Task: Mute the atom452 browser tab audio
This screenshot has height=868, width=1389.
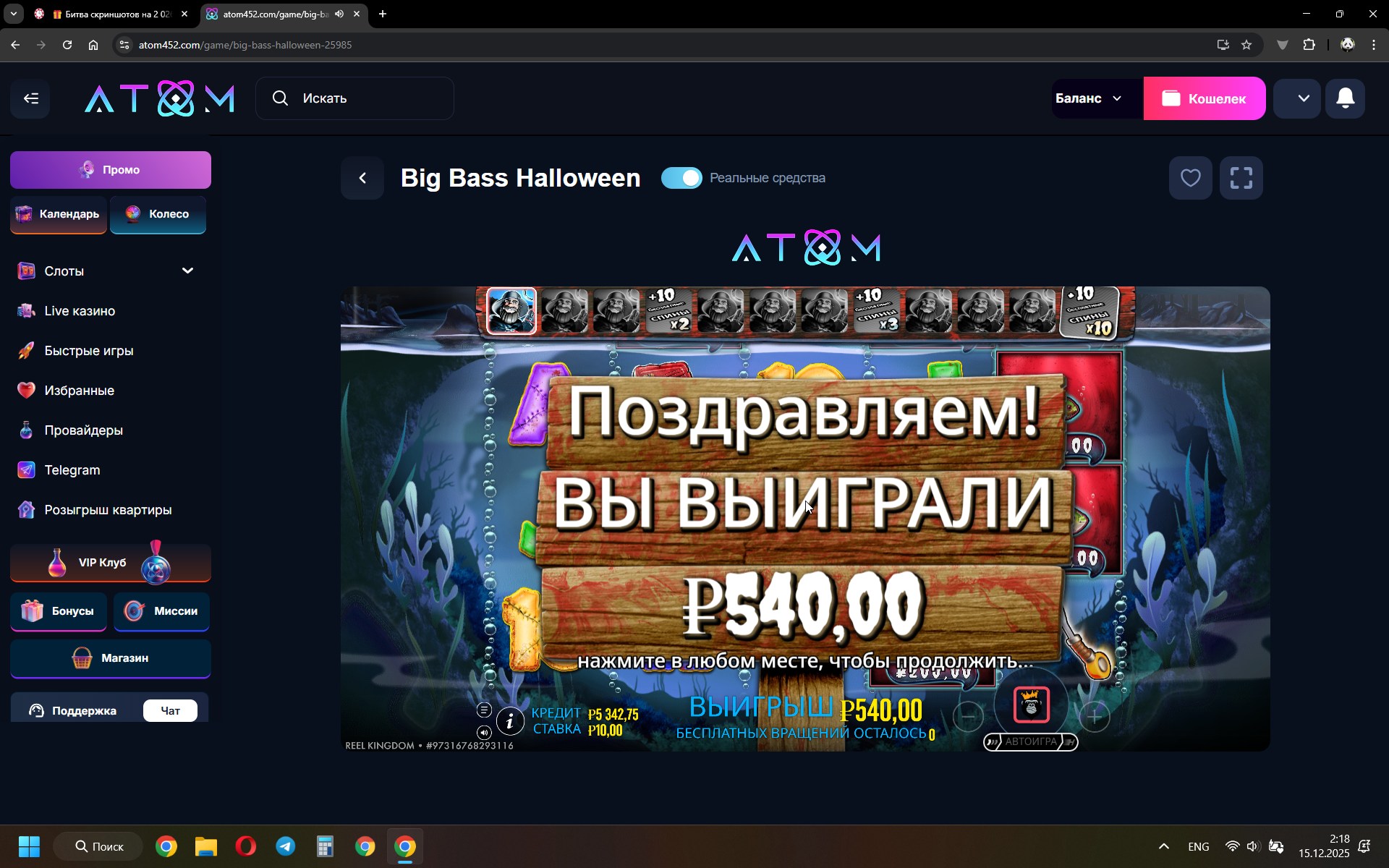Action: tap(339, 14)
